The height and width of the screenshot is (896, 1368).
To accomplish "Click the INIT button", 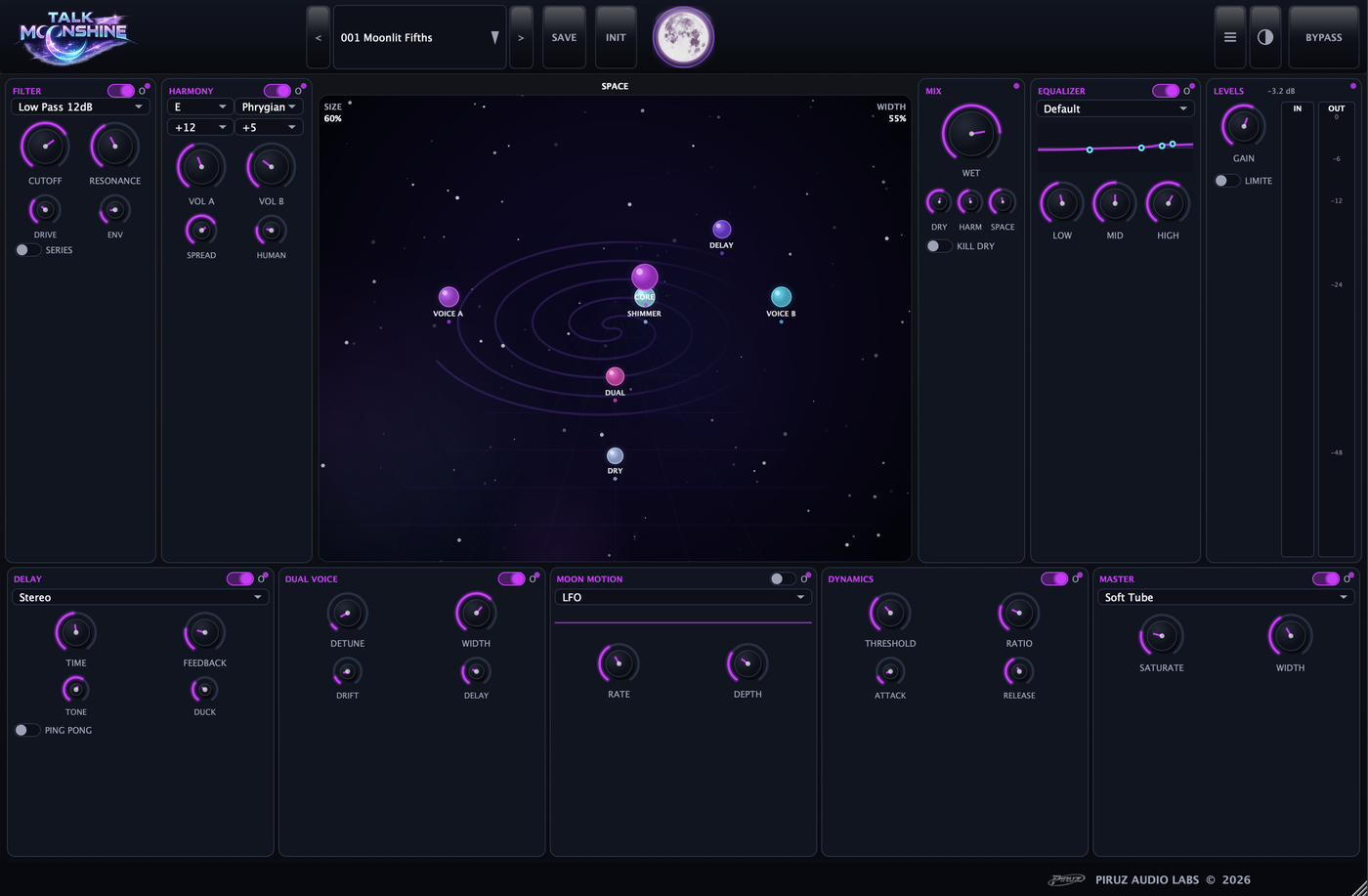I will click(x=616, y=37).
